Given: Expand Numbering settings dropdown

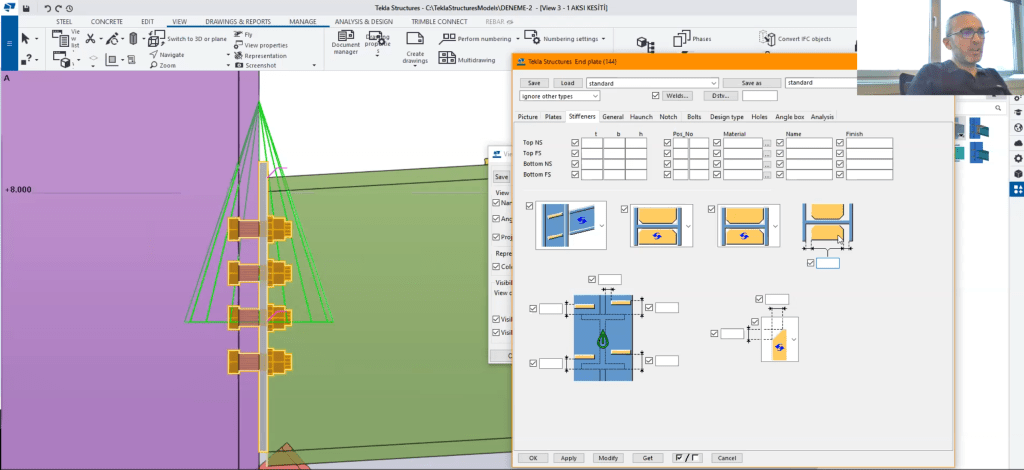Looking at the screenshot, I should pos(604,39).
